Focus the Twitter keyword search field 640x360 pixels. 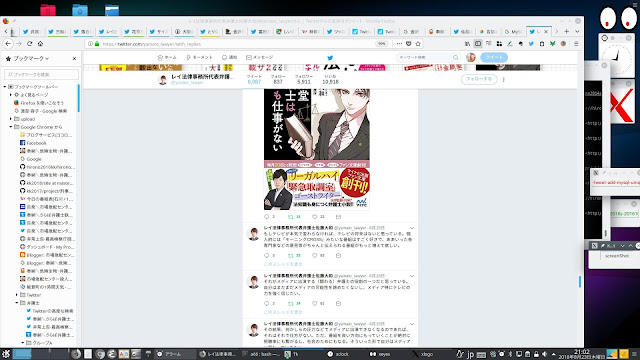428,58
